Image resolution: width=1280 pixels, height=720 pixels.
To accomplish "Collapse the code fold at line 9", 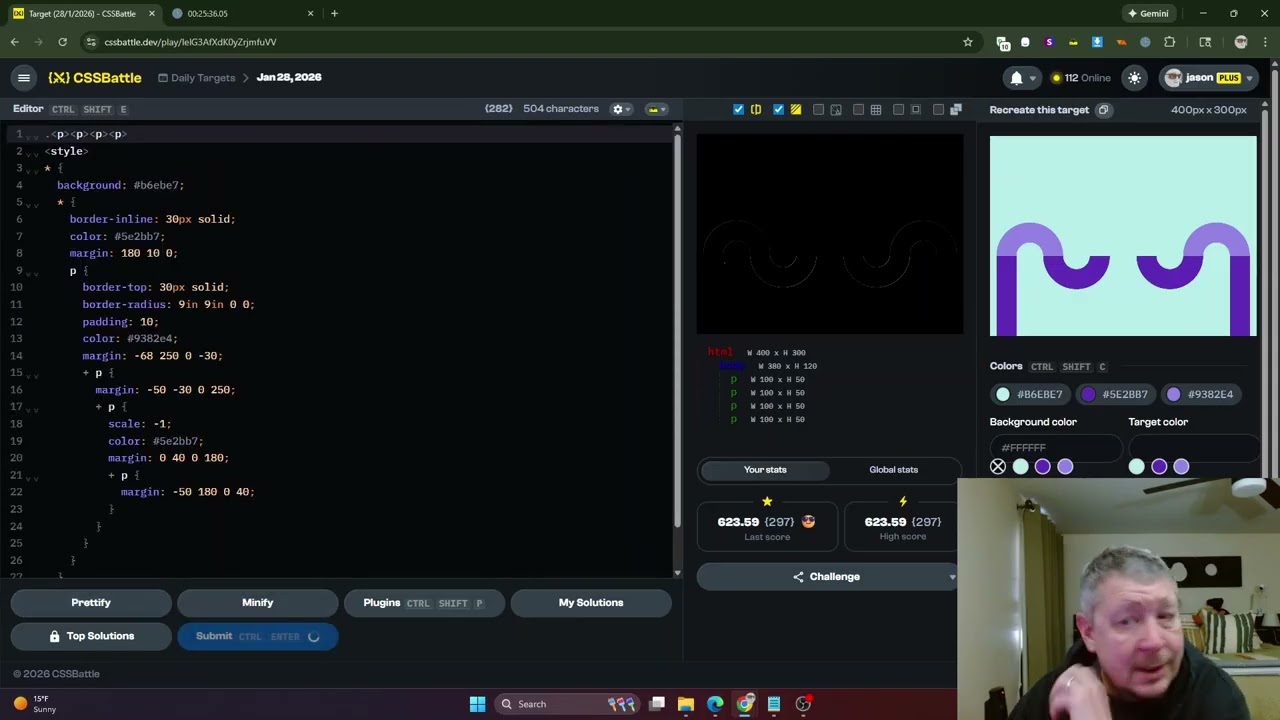I will 33,274.
